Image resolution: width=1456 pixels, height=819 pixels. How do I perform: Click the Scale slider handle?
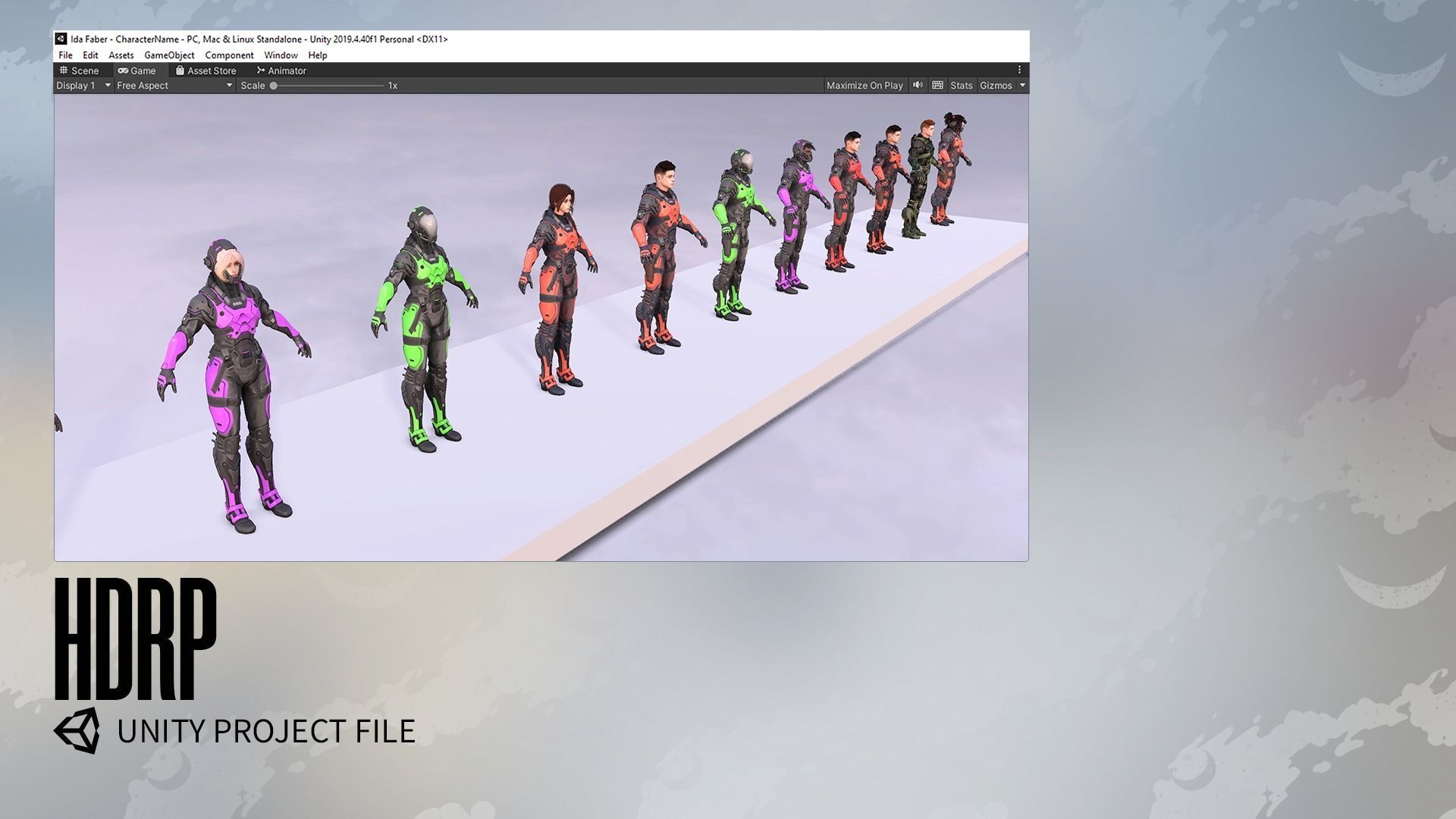(x=274, y=86)
